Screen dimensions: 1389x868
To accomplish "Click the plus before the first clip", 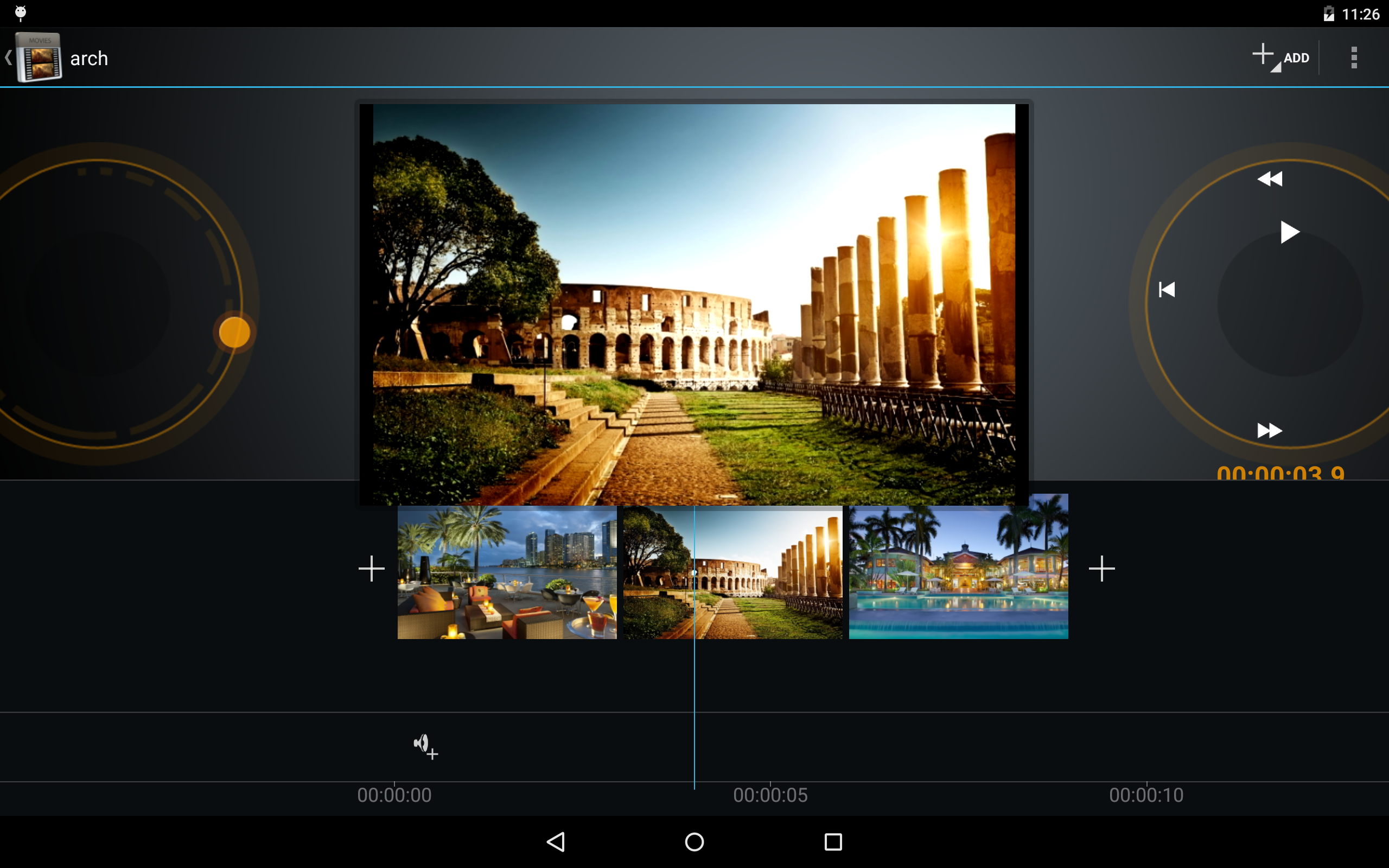I will pyautogui.click(x=371, y=569).
